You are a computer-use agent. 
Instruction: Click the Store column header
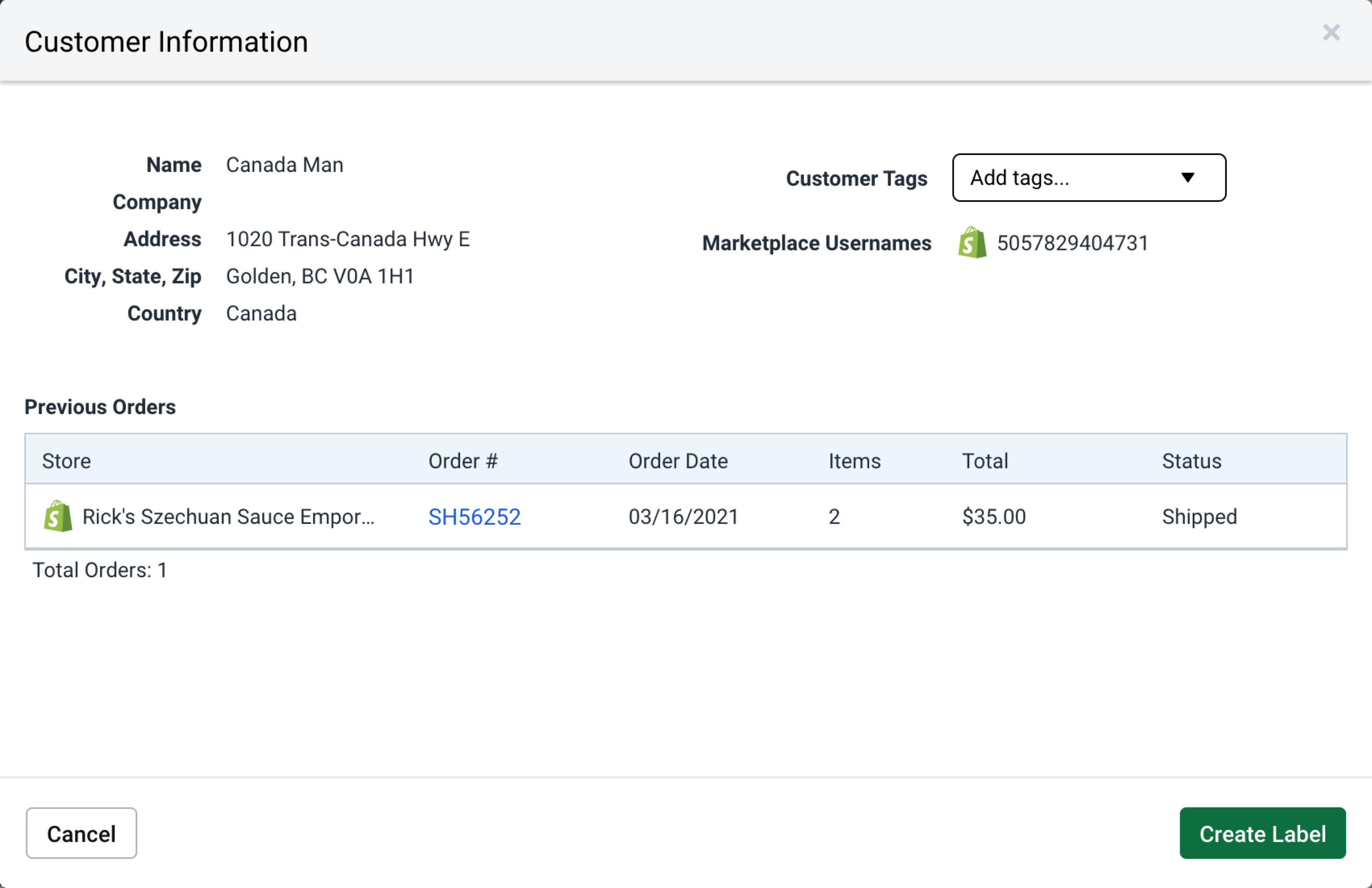click(66, 460)
